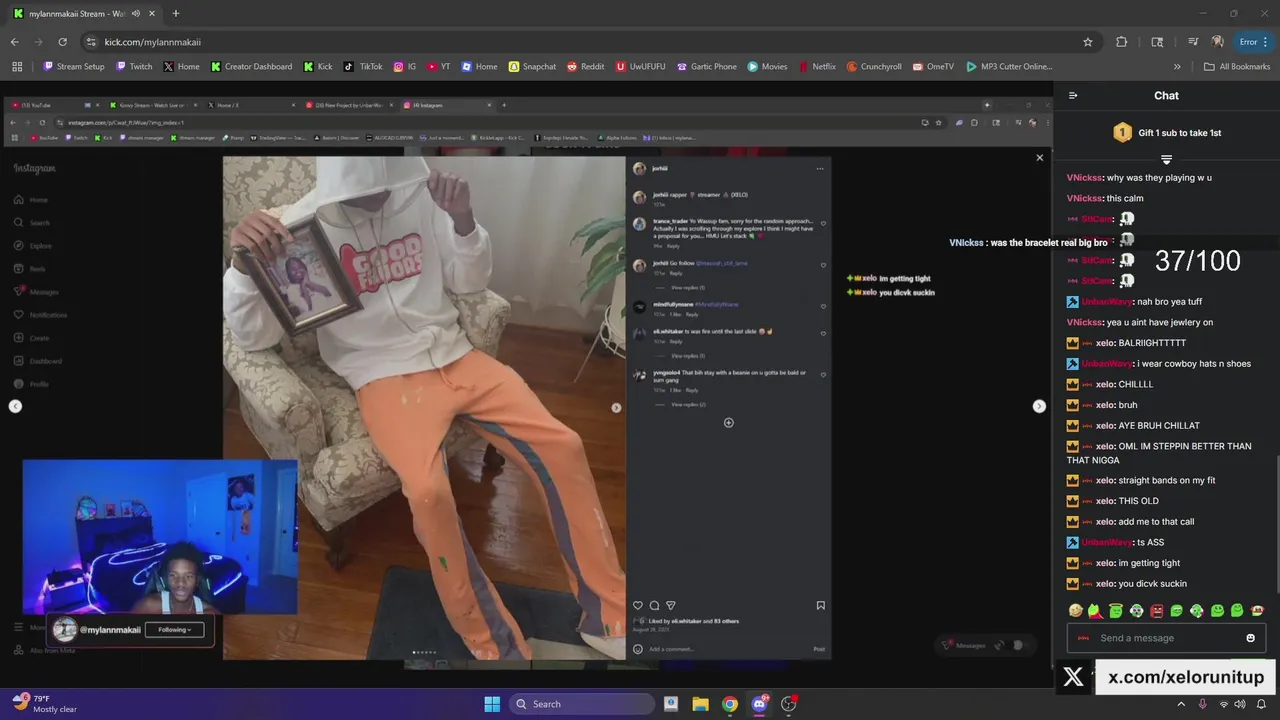Like the Instagram post heart icon
1280x720 pixels.
pyautogui.click(x=638, y=605)
